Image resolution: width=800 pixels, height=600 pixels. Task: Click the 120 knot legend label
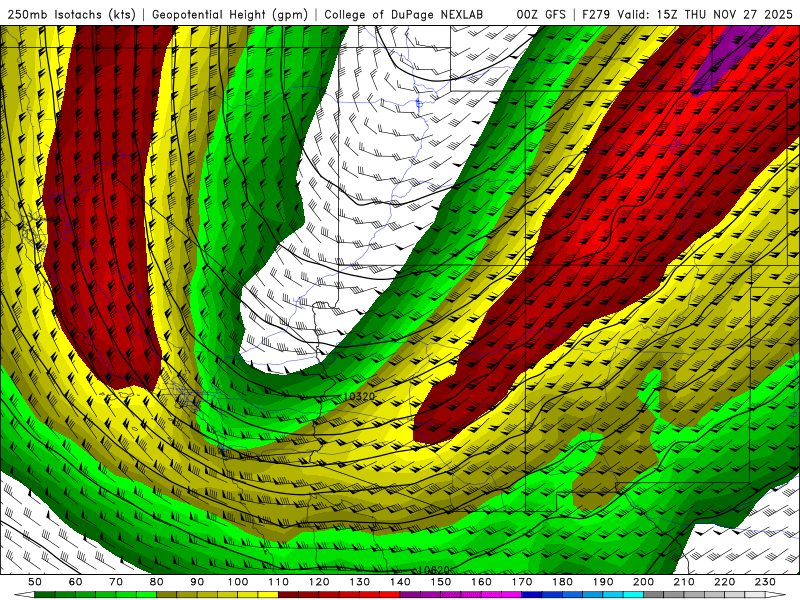pyautogui.click(x=319, y=582)
